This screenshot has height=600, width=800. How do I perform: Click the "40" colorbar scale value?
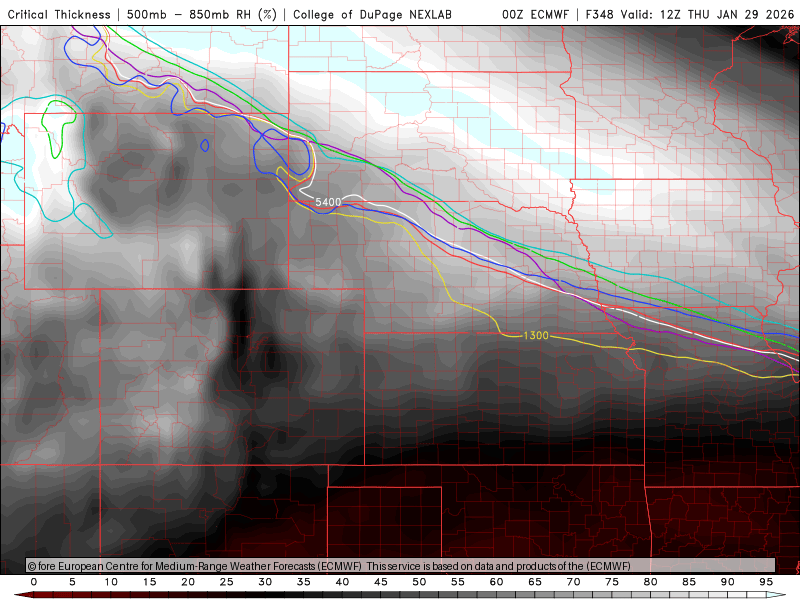342,582
